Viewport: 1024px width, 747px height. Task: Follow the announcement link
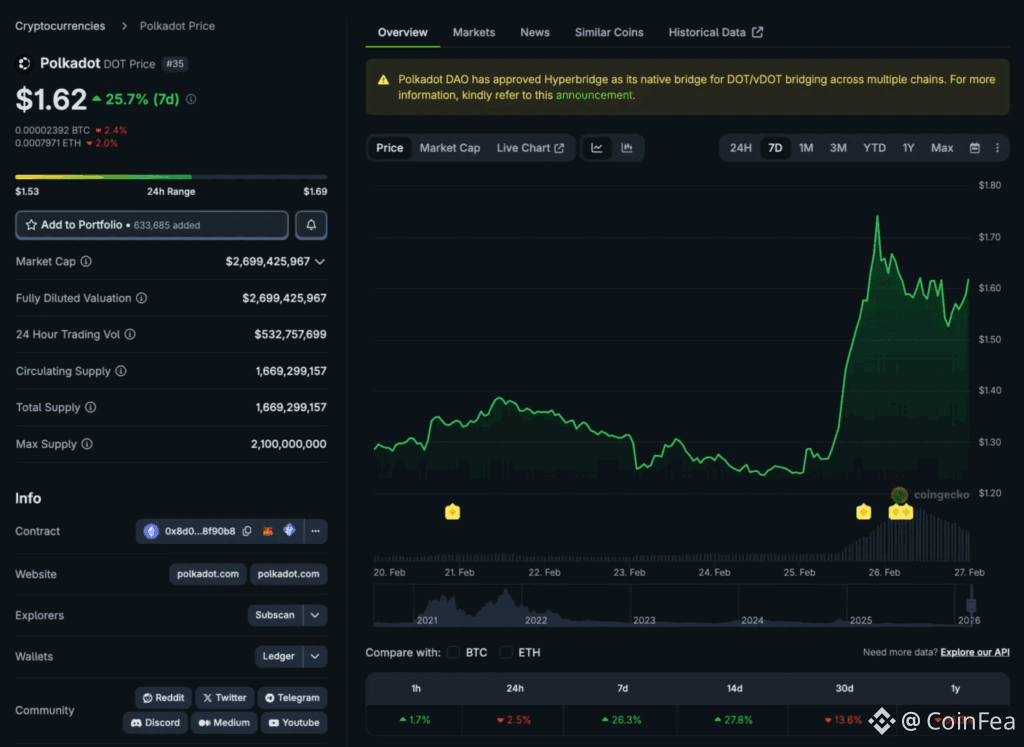click(594, 95)
